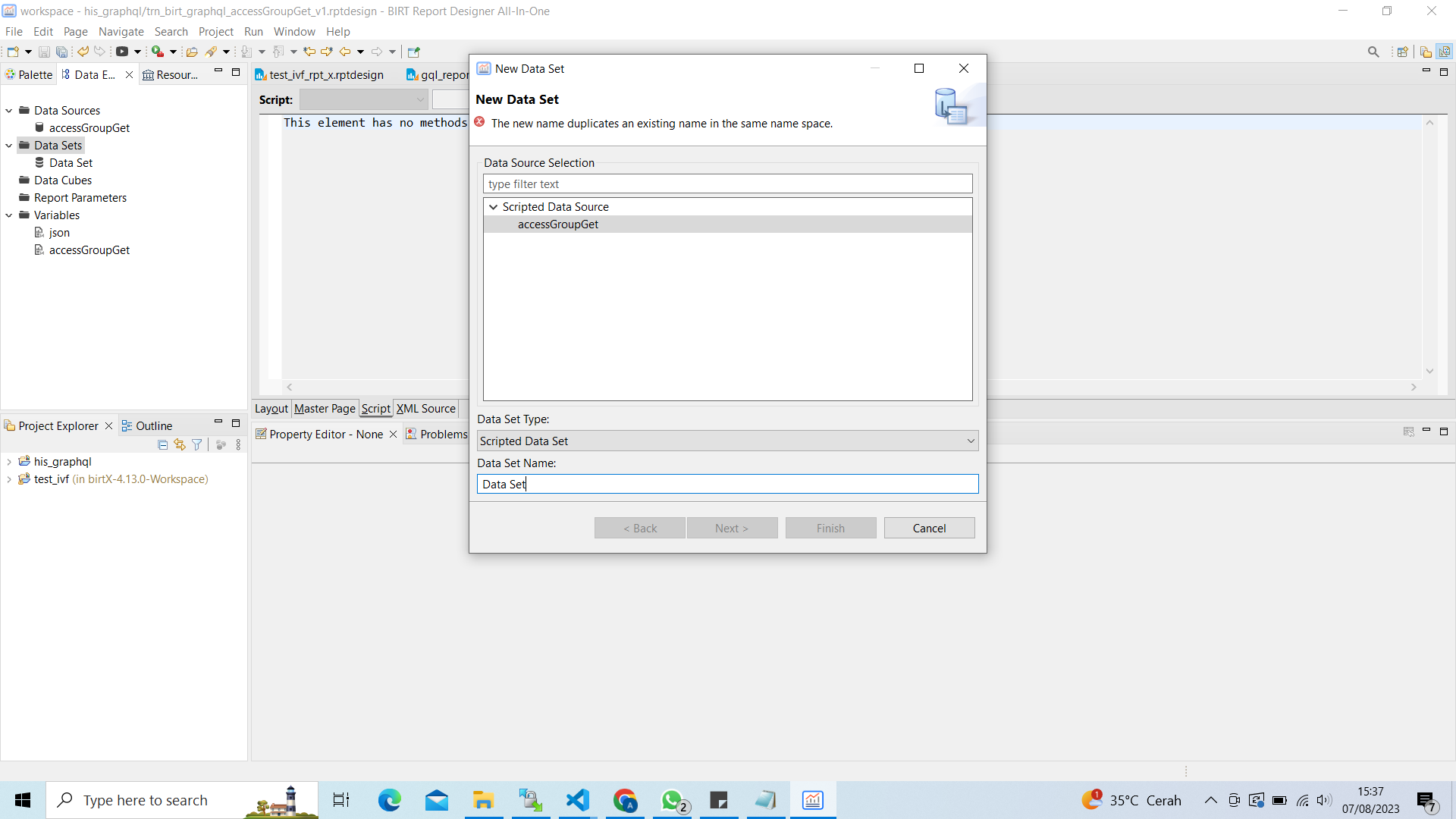This screenshot has height=819, width=1456.
Task: Click the type filter text box
Action: pyautogui.click(x=727, y=184)
